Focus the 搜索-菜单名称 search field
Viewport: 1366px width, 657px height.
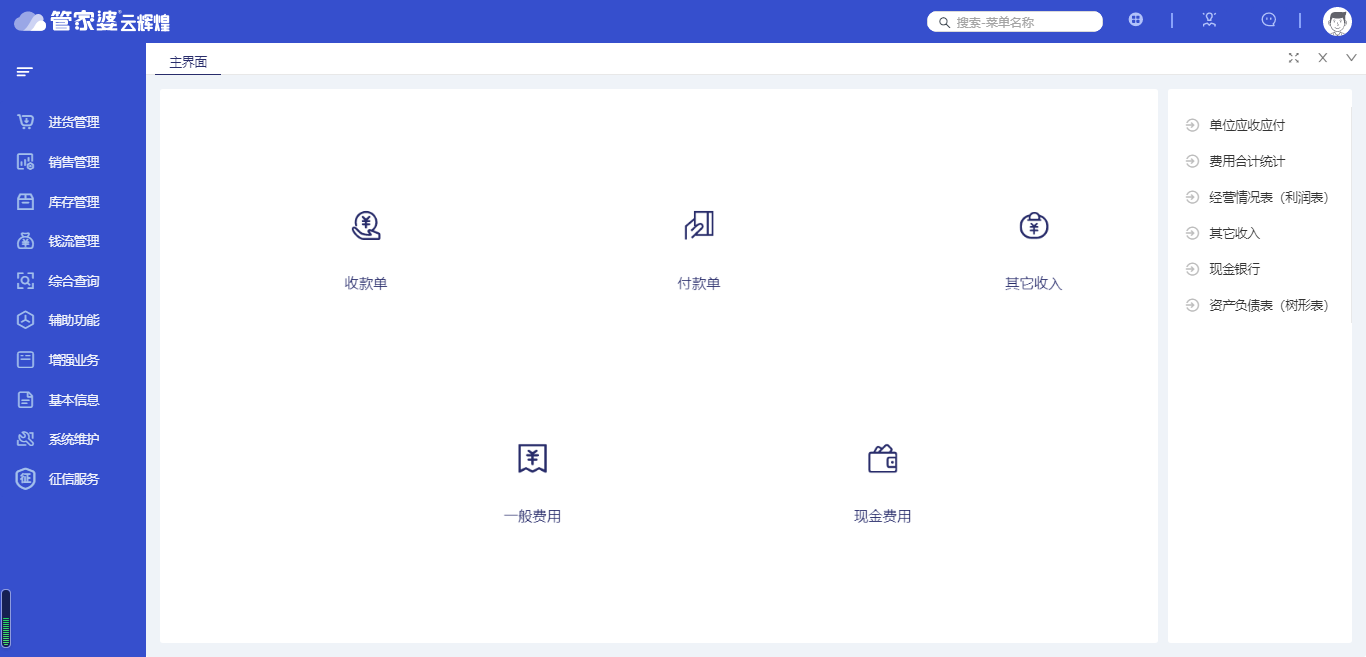(1015, 21)
